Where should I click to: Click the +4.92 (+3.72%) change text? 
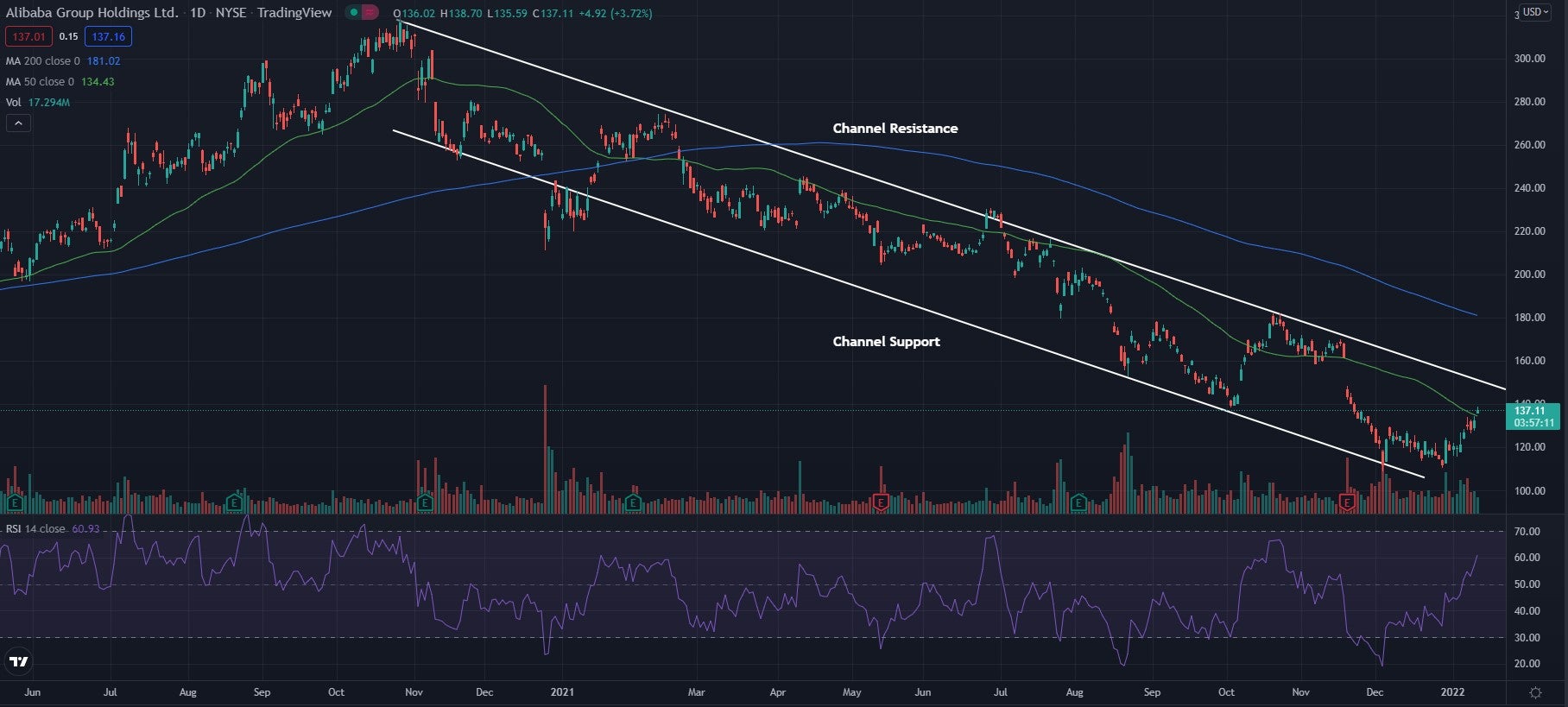tap(616, 14)
